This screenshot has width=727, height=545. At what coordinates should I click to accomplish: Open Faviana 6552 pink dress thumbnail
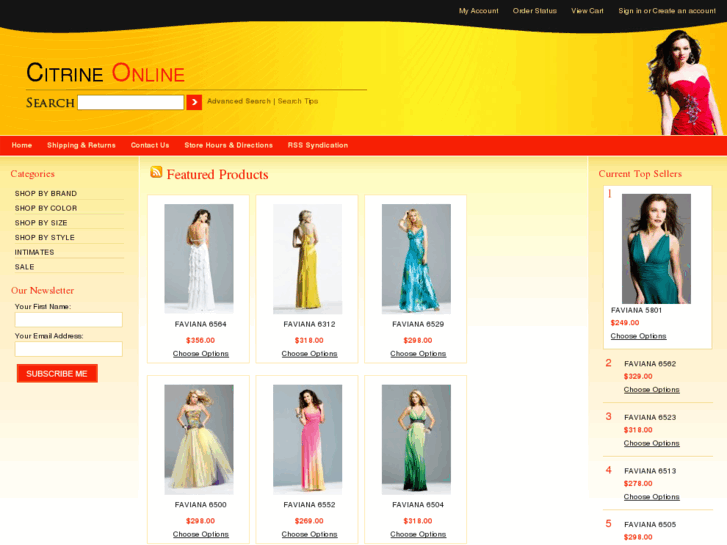307,439
